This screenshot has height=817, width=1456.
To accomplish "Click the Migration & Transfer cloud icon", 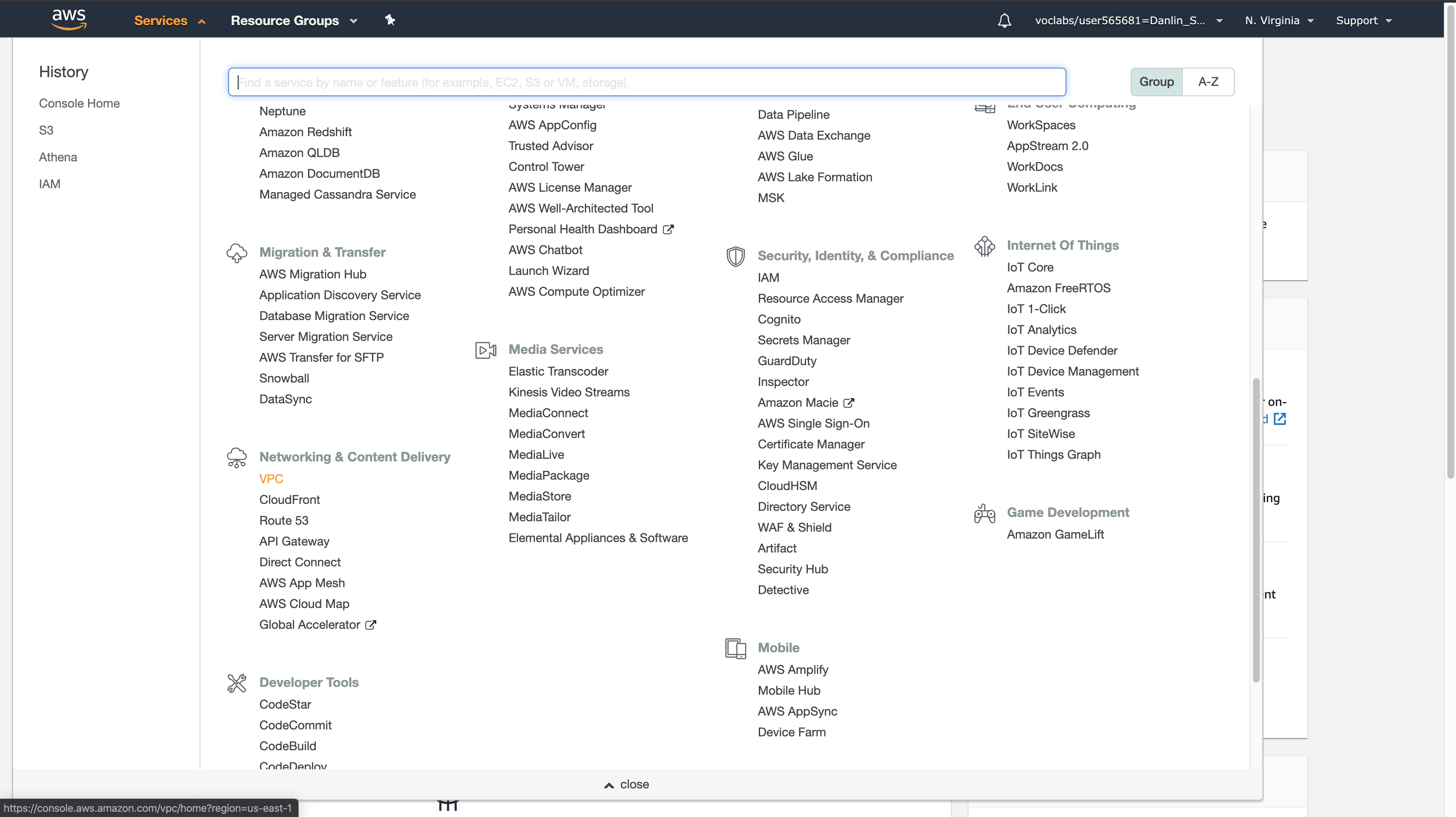I will tap(237, 252).
